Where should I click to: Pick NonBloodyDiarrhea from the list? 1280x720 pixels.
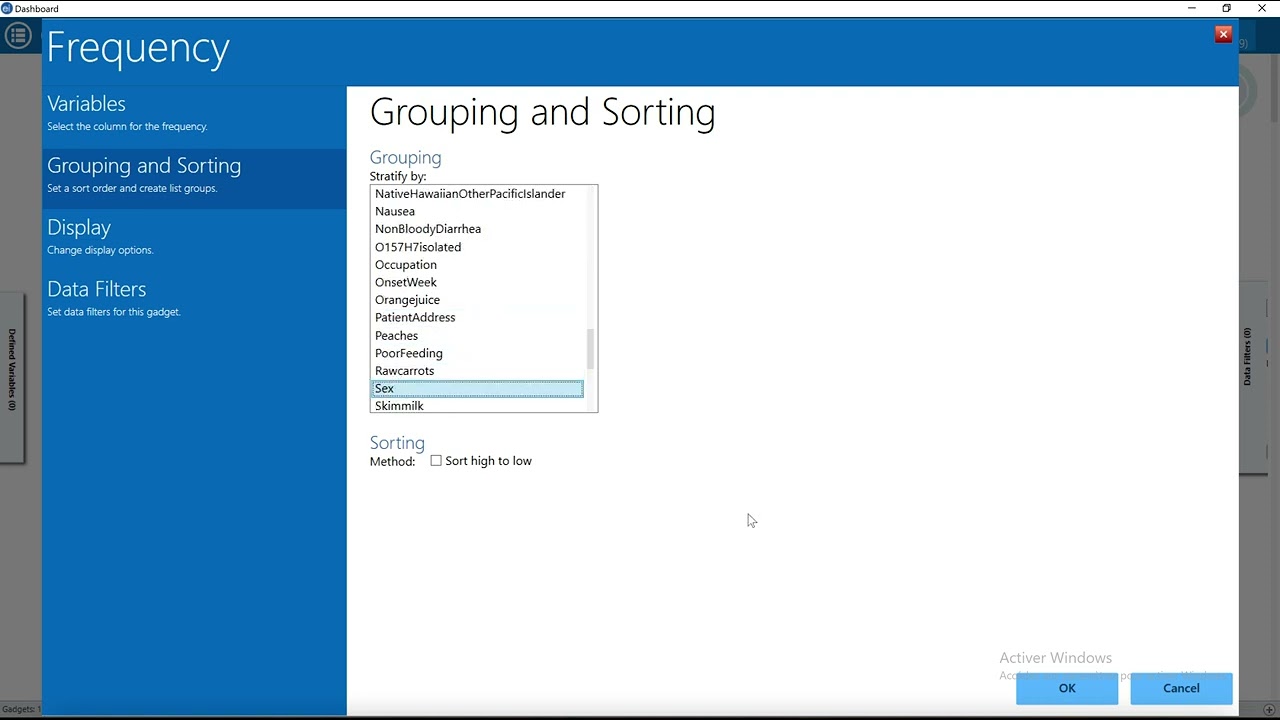tap(477, 229)
